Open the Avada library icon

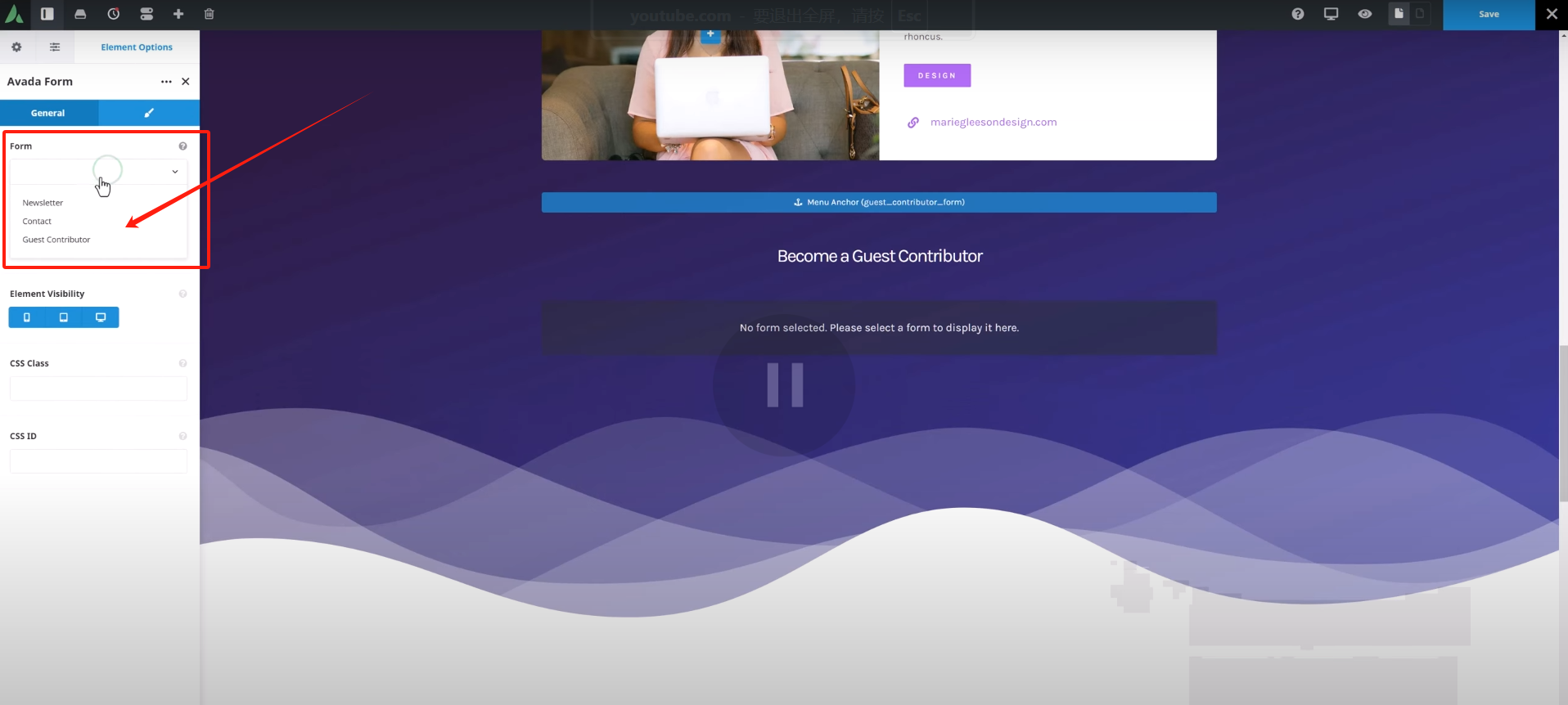pos(80,14)
